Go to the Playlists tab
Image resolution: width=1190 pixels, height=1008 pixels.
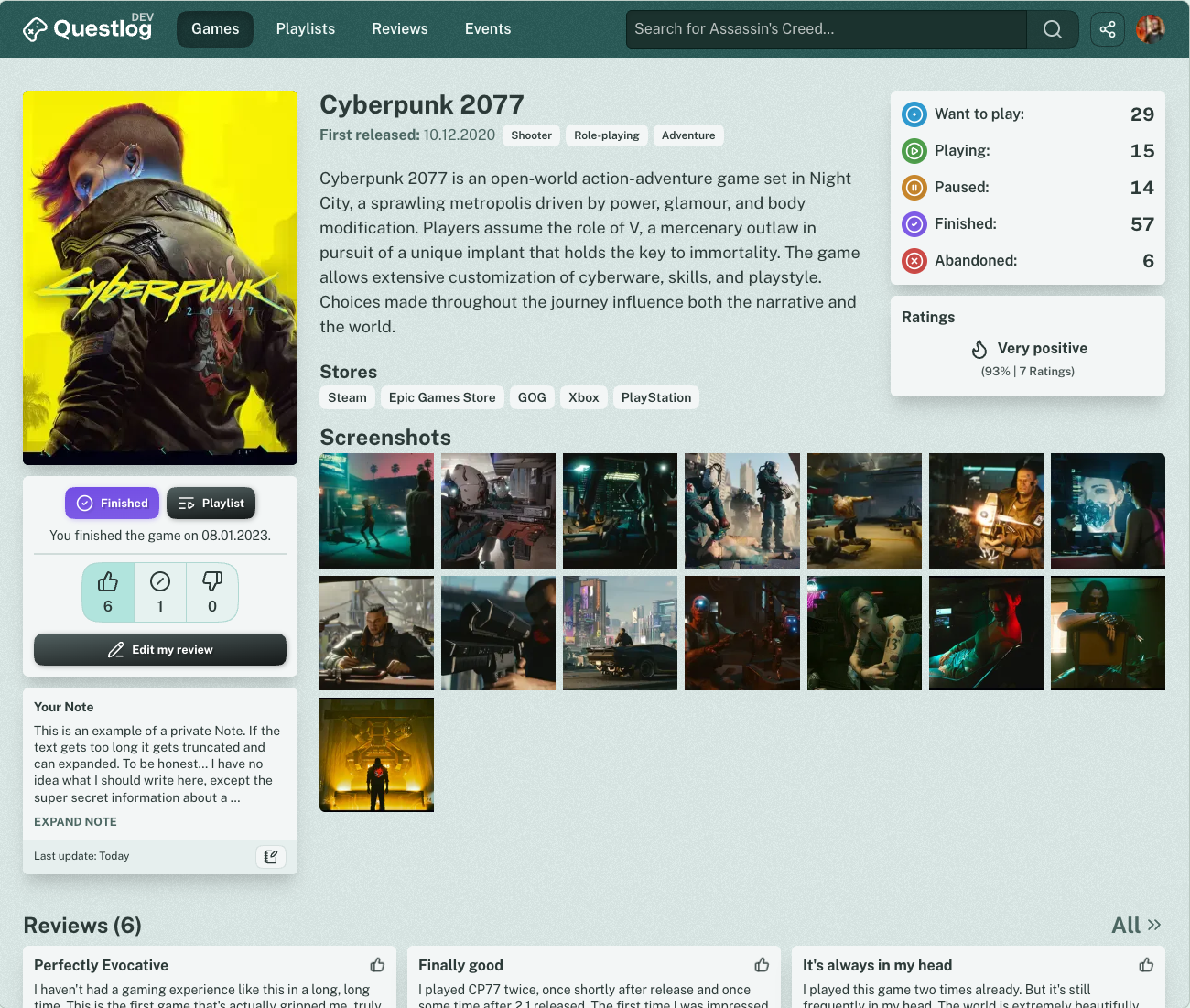coord(306,29)
